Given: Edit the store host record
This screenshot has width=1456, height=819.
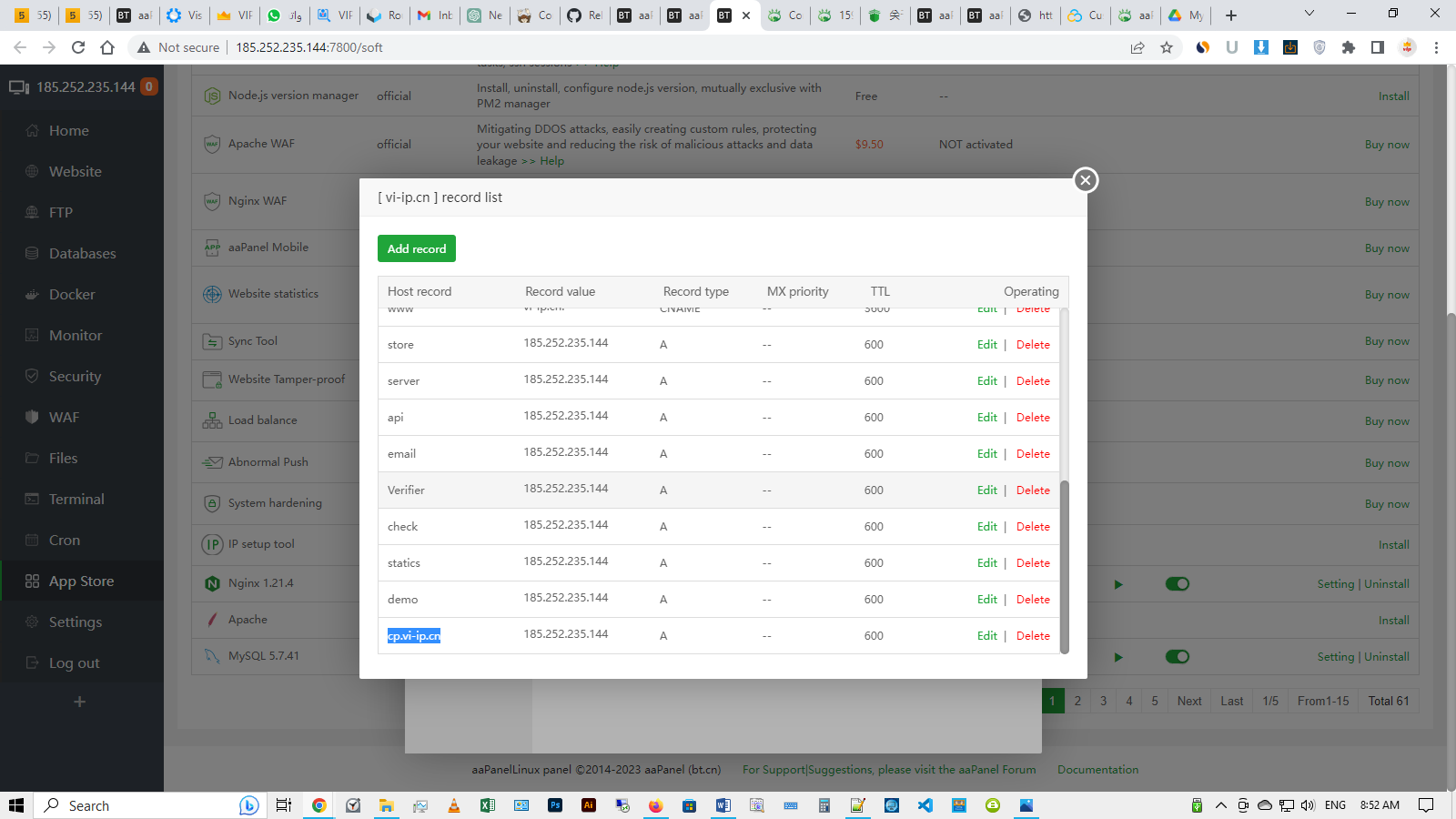Looking at the screenshot, I should [986, 345].
